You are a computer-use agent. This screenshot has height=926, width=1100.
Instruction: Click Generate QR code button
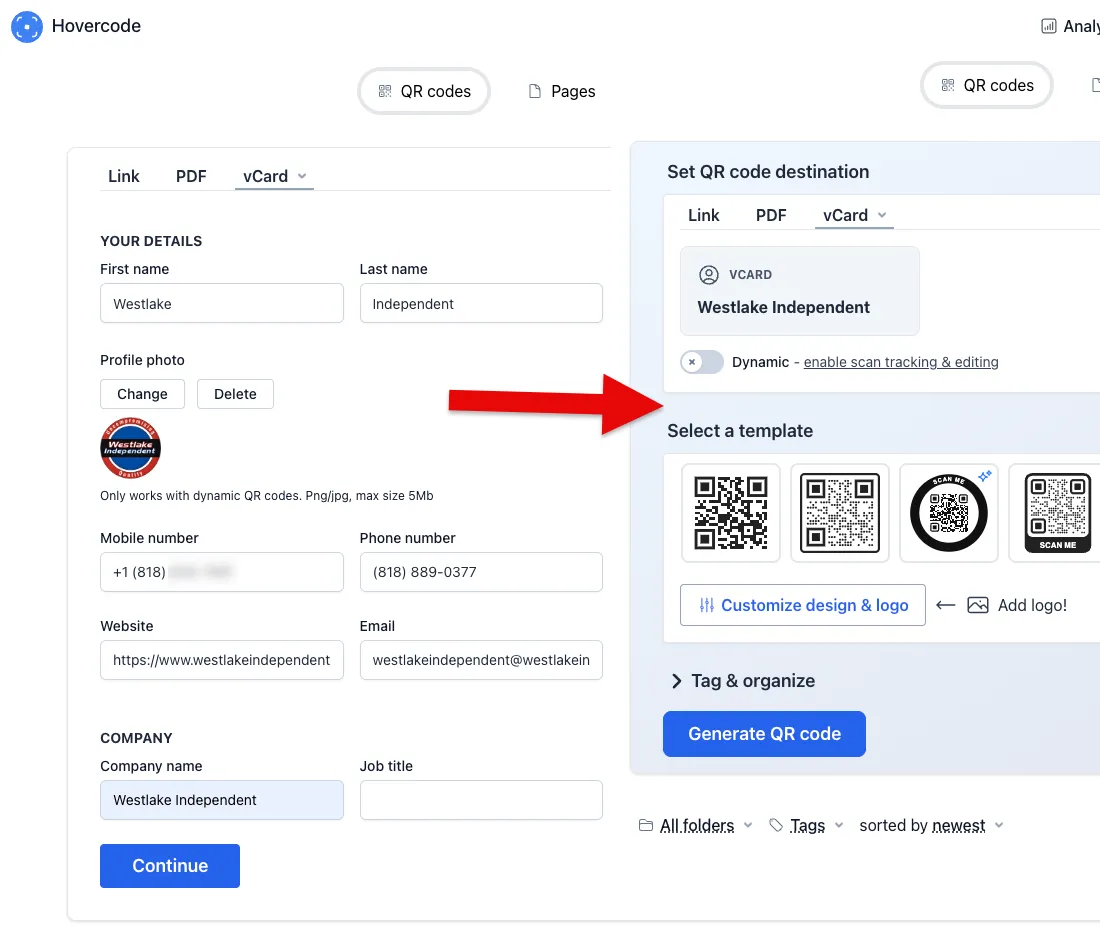point(764,734)
